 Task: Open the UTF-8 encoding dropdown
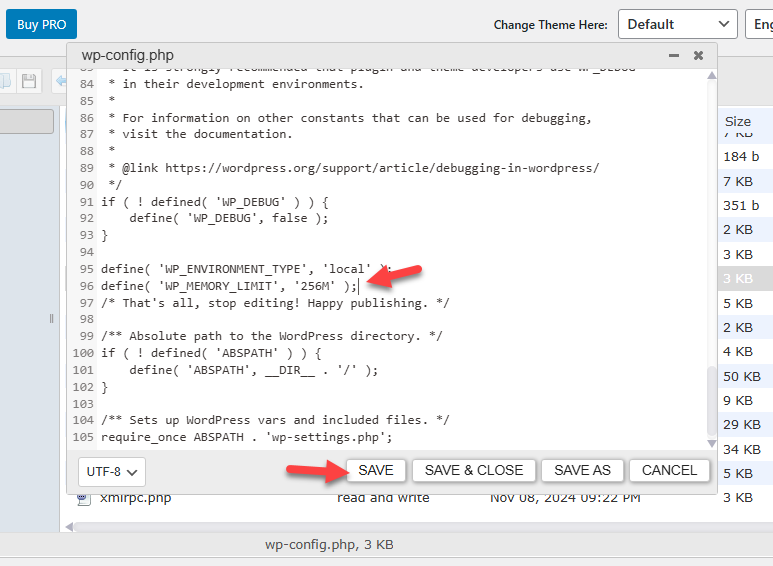tap(111, 472)
